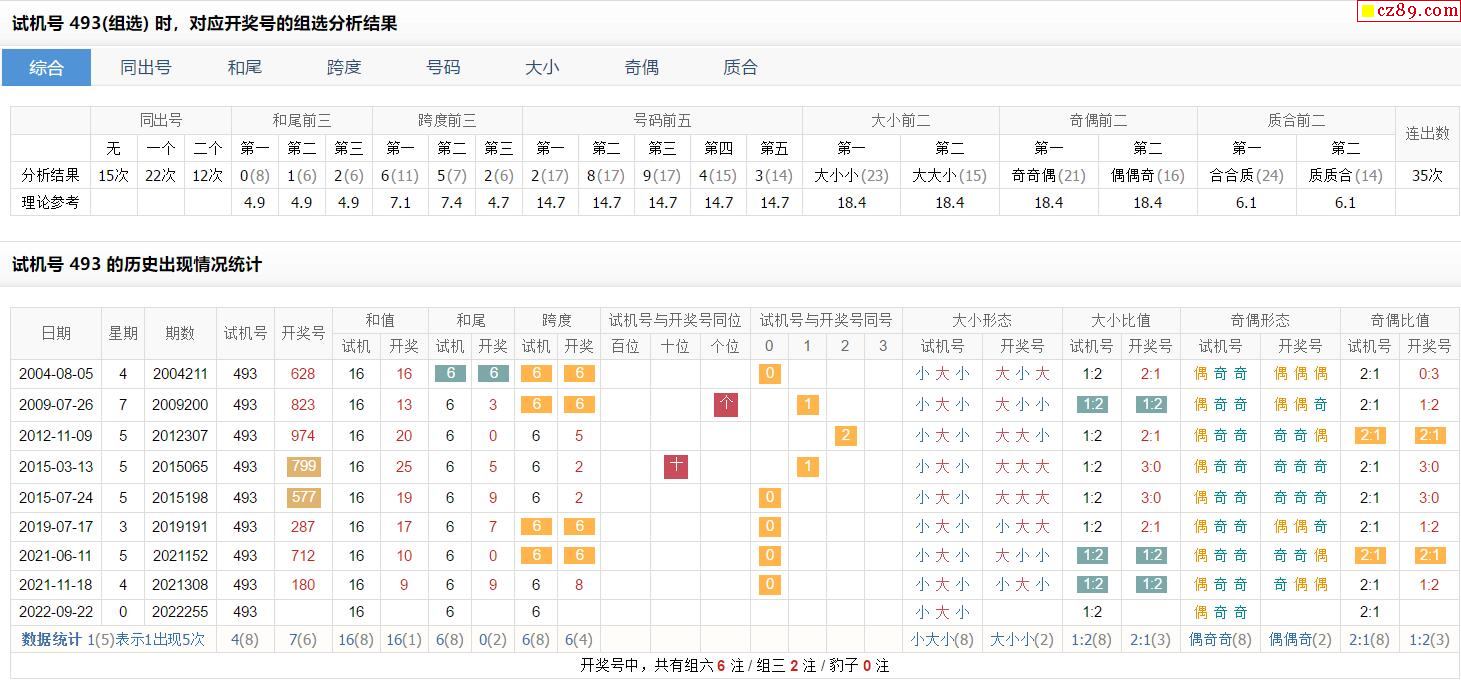Open the 奇偶 tab
Viewport: 1461px width, 683px height.
pos(641,67)
